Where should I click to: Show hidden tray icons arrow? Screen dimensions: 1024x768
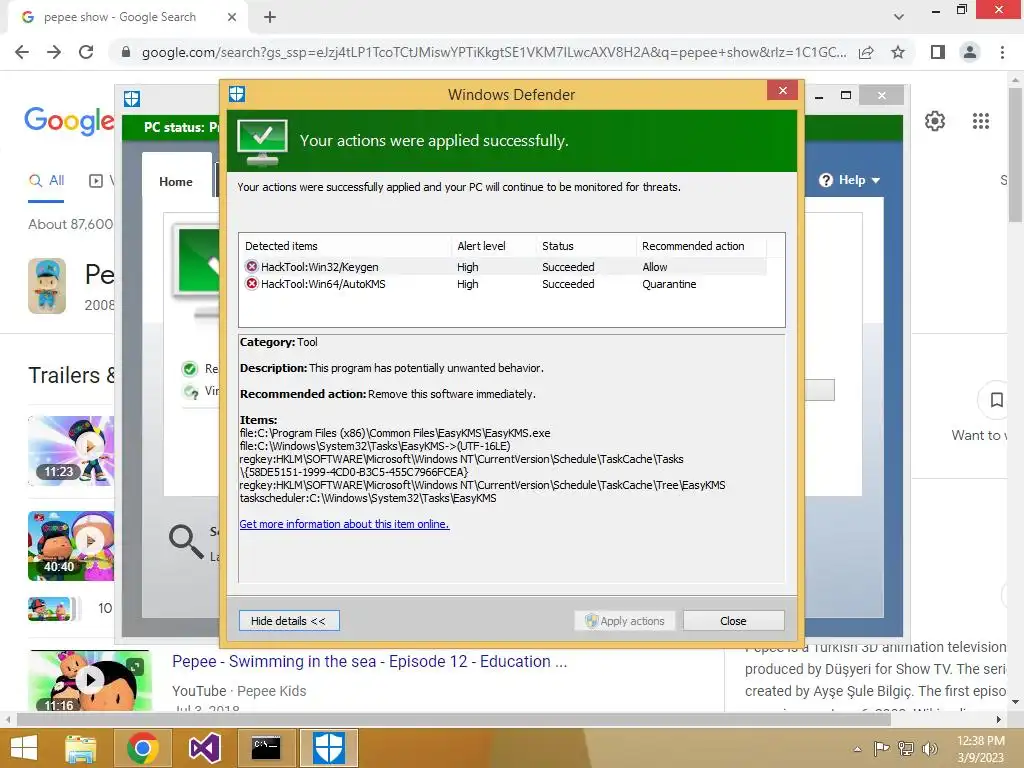tap(857, 749)
